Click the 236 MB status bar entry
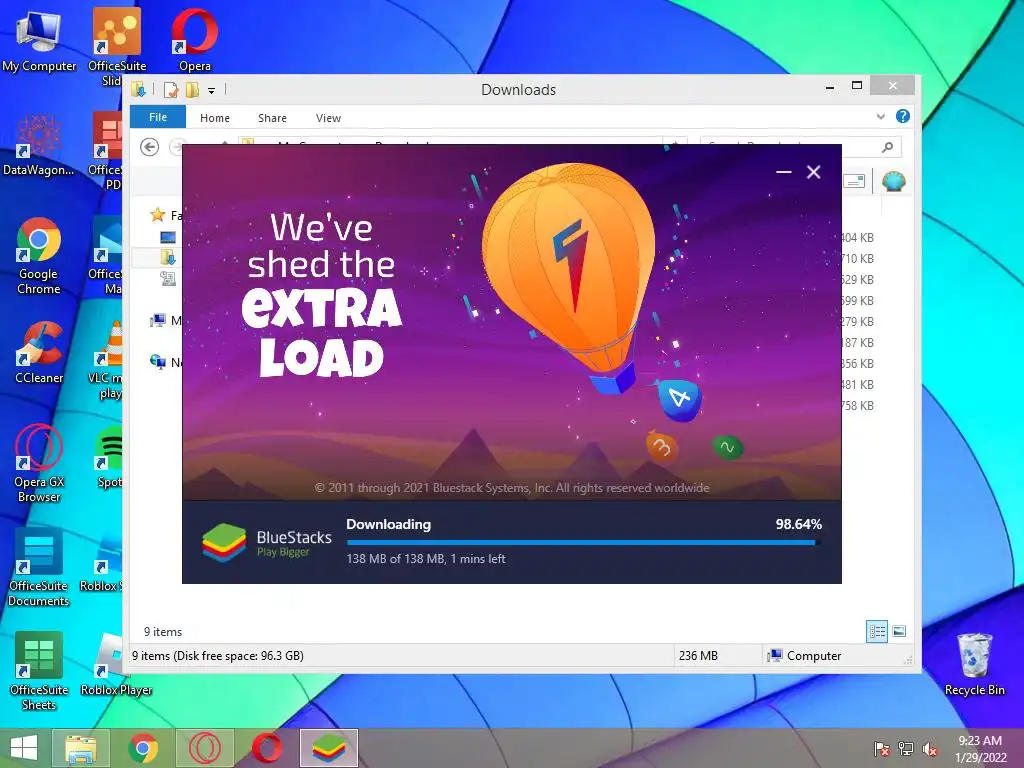The image size is (1024, 768). [x=698, y=656]
